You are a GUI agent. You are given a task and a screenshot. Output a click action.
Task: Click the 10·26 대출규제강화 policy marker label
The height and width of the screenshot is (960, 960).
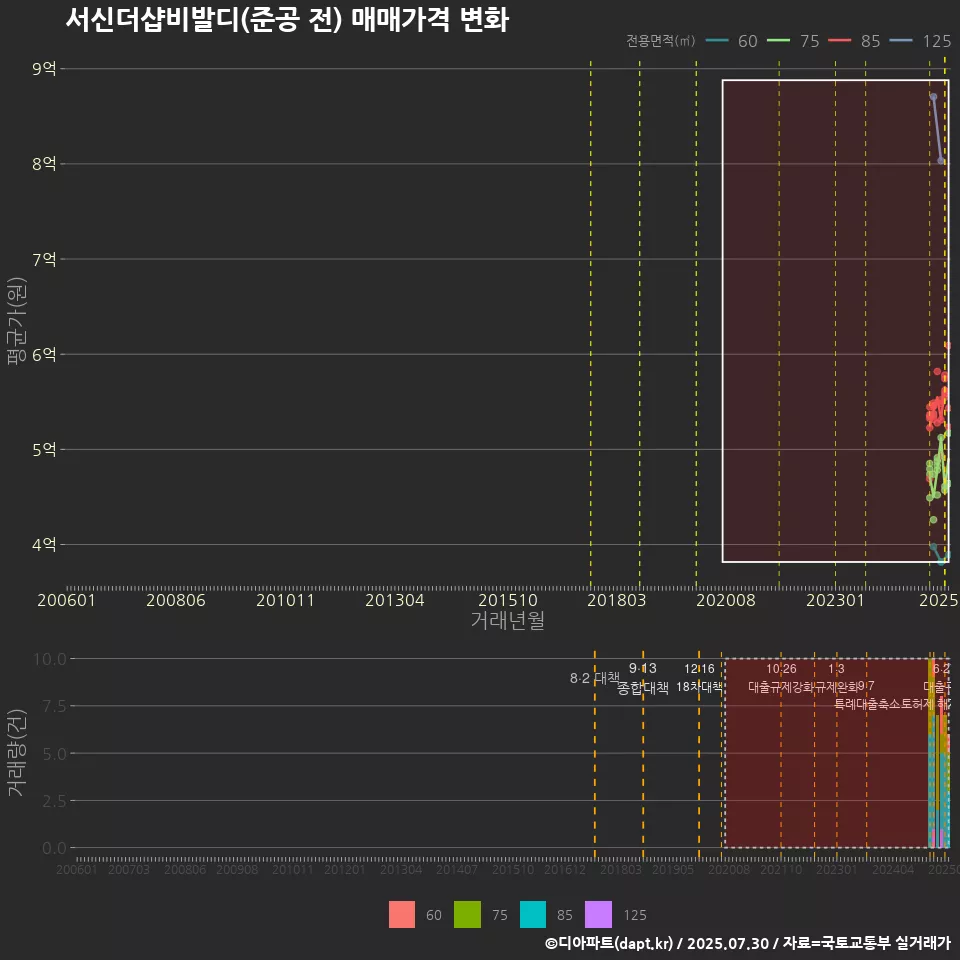pyautogui.click(x=781, y=678)
